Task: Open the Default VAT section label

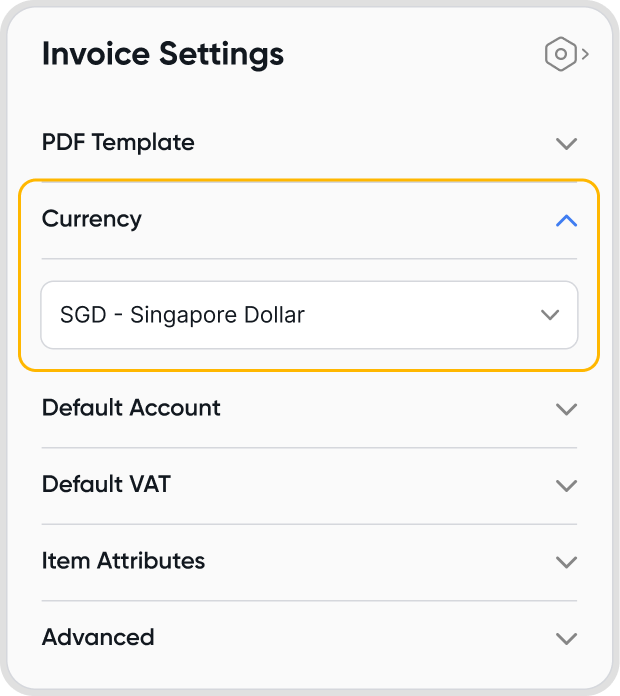Action: click(x=106, y=485)
